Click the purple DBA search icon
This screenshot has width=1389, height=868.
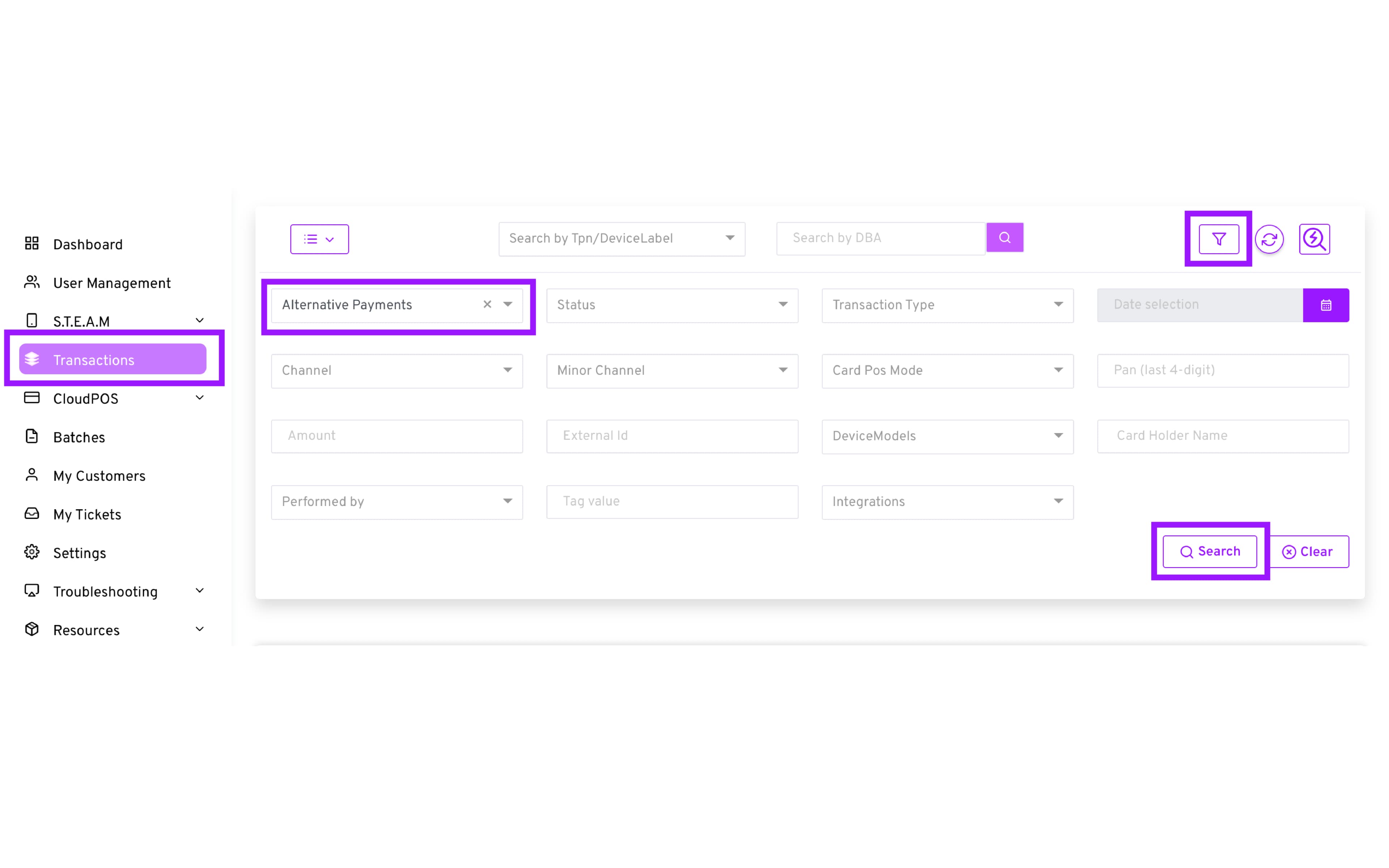pos(1004,238)
